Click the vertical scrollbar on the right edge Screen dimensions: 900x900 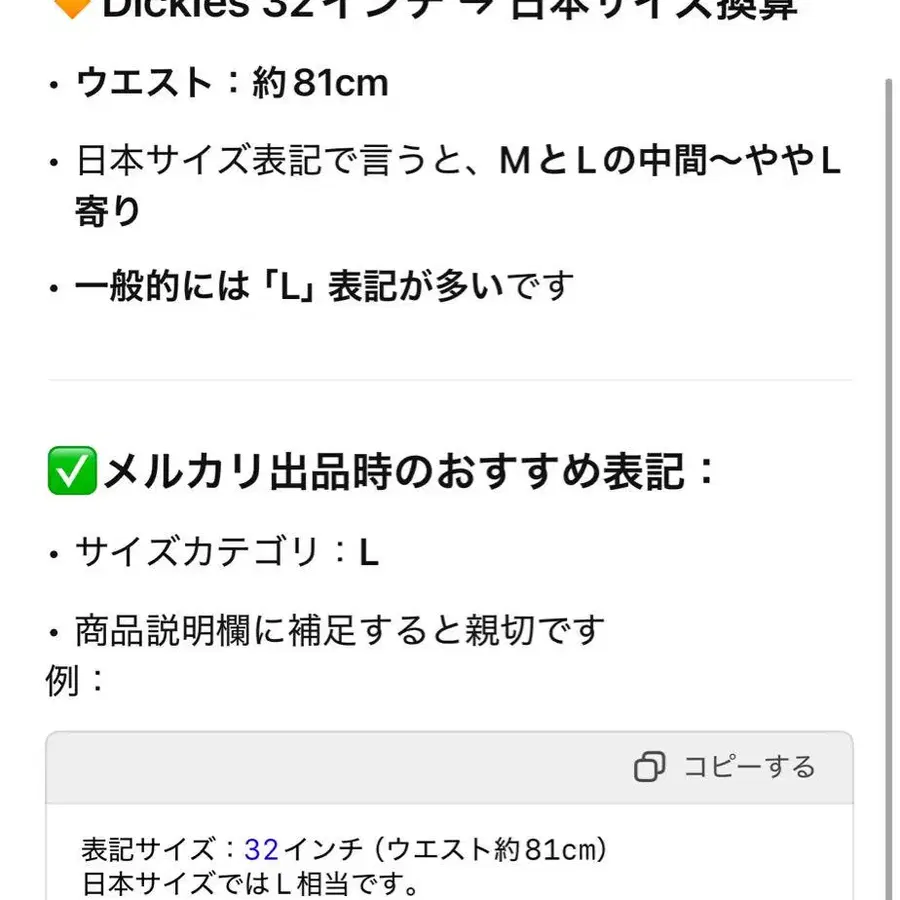[889, 488]
